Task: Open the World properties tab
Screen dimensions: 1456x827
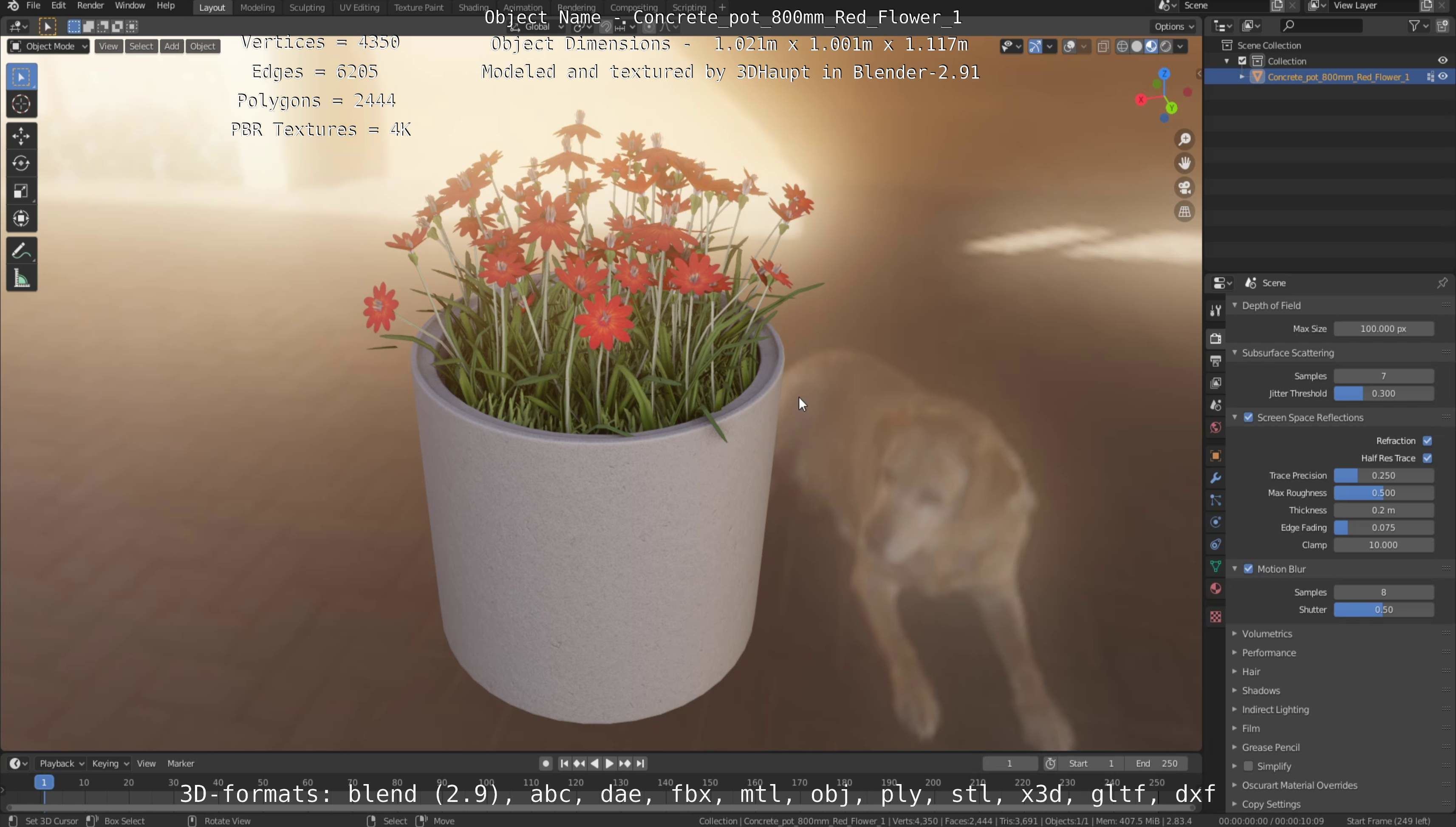Action: pyautogui.click(x=1215, y=427)
